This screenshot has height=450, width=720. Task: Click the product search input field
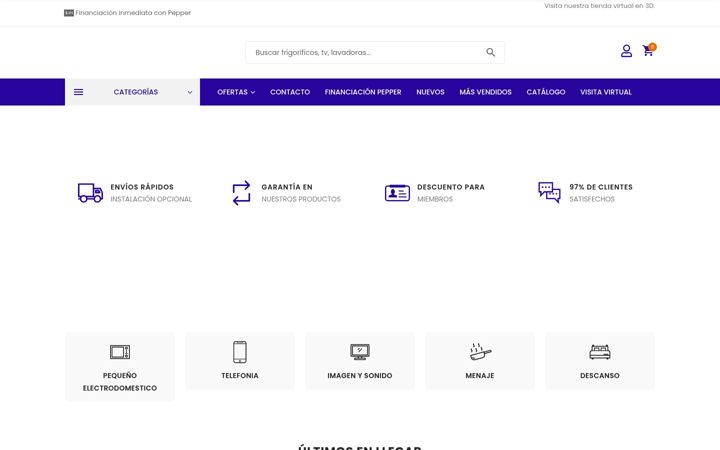375,52
